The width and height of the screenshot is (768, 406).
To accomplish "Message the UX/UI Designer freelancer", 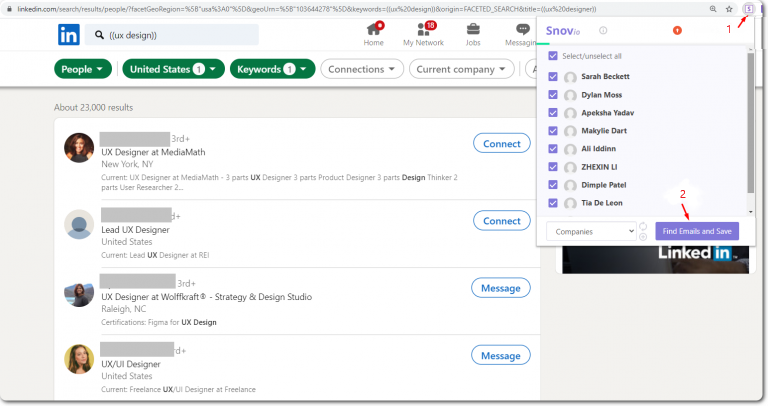I will (501, 356).
